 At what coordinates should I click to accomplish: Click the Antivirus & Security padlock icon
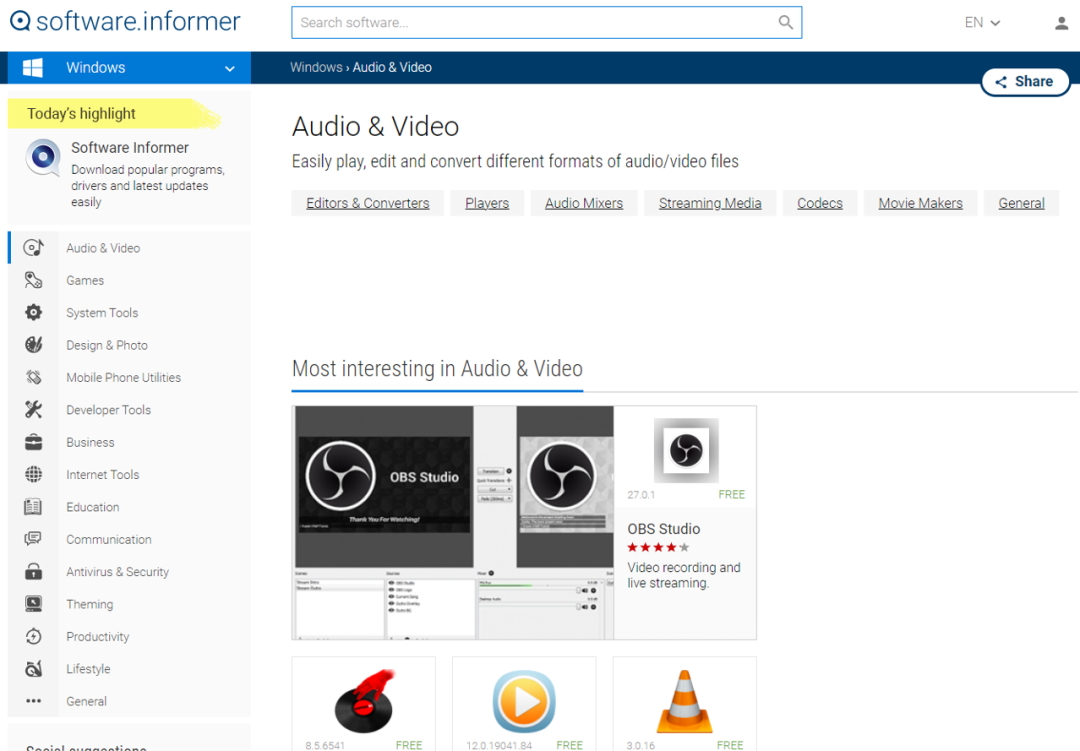click(33, 571)
